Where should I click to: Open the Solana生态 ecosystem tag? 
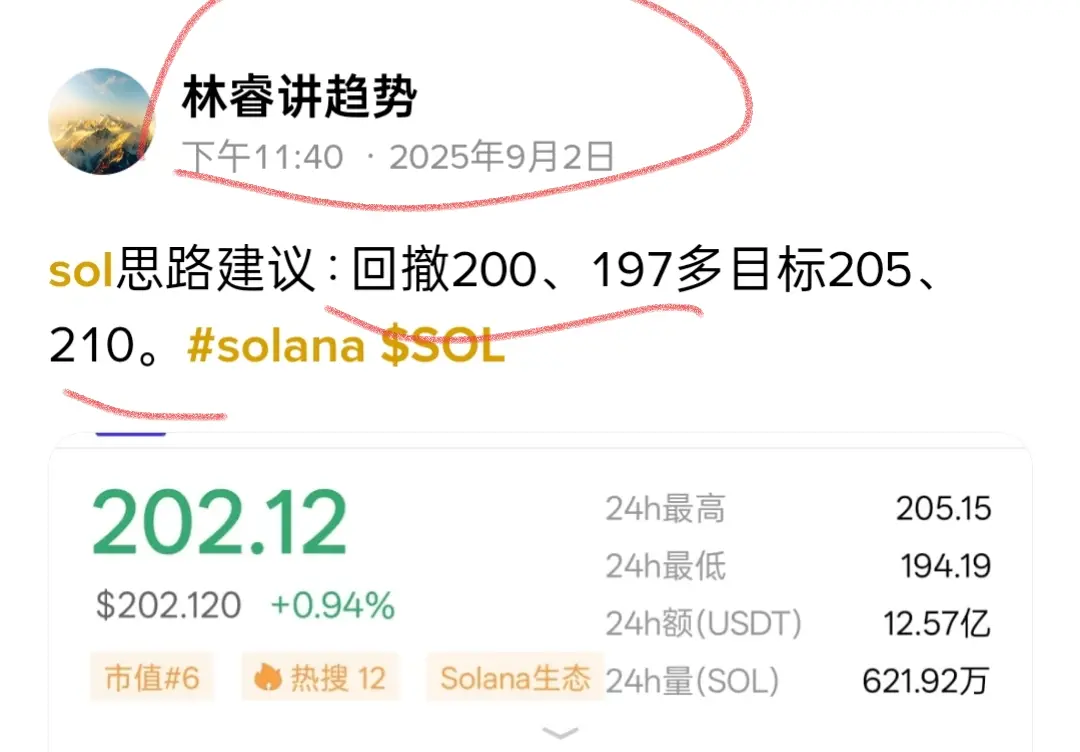coord(515,678)
